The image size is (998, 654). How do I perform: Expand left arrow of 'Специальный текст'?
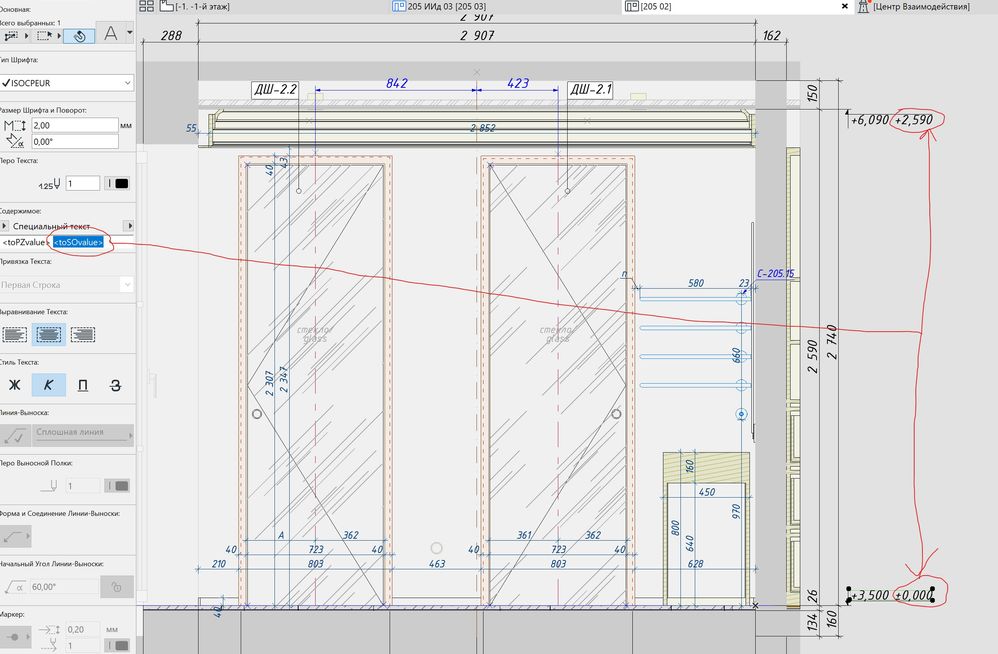(4, 226)
